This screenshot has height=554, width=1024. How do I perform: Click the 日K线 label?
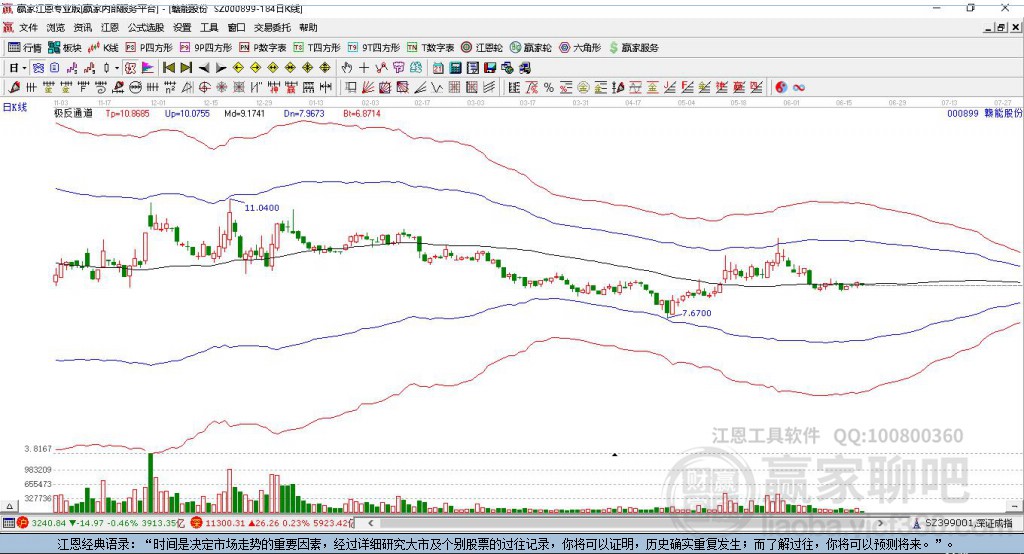click(15, 107)
